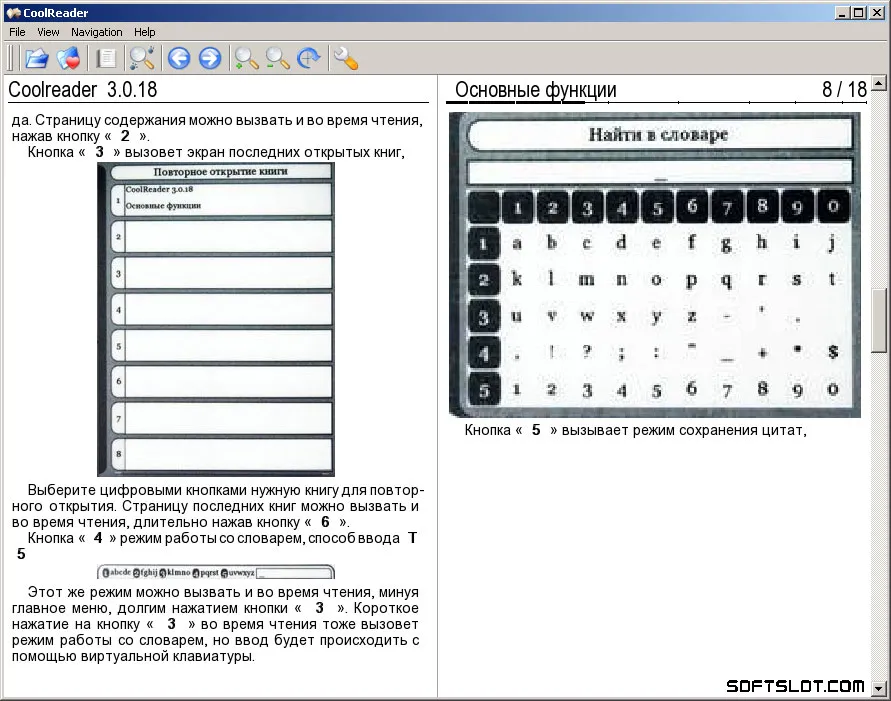Zoom out with the minus magnifier icon

277,59
